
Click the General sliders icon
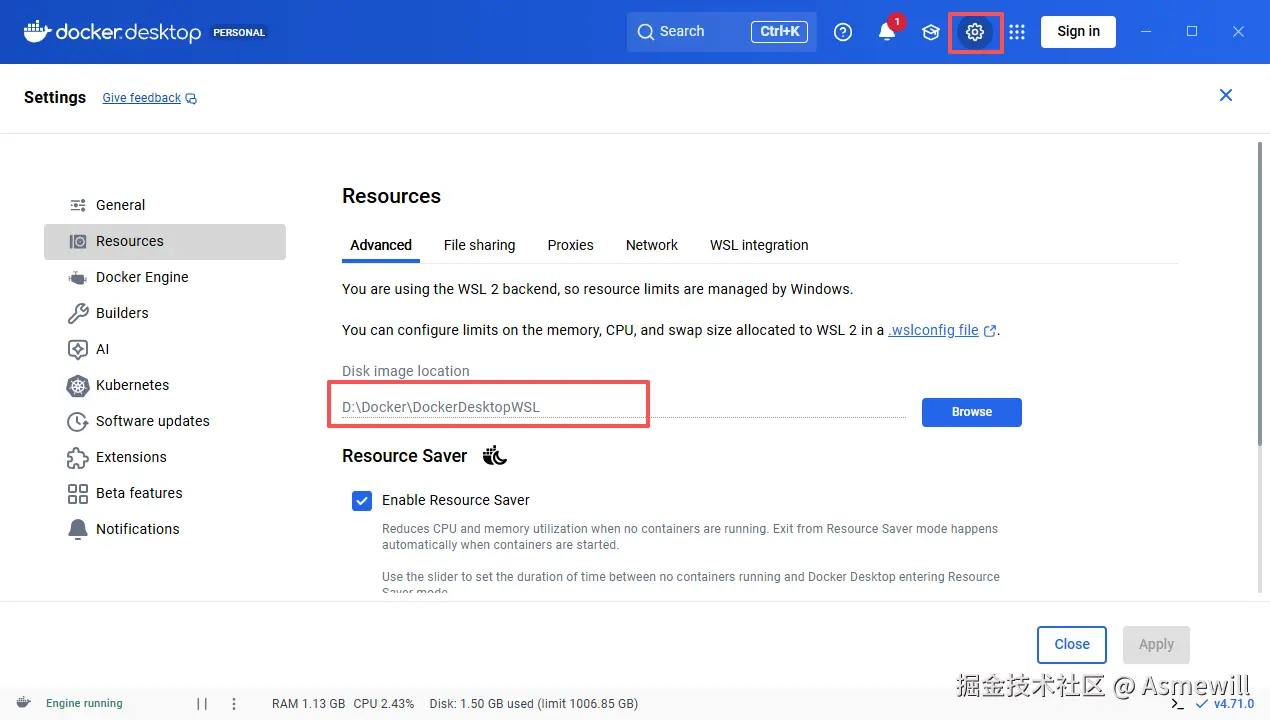(x=78, y=205)
